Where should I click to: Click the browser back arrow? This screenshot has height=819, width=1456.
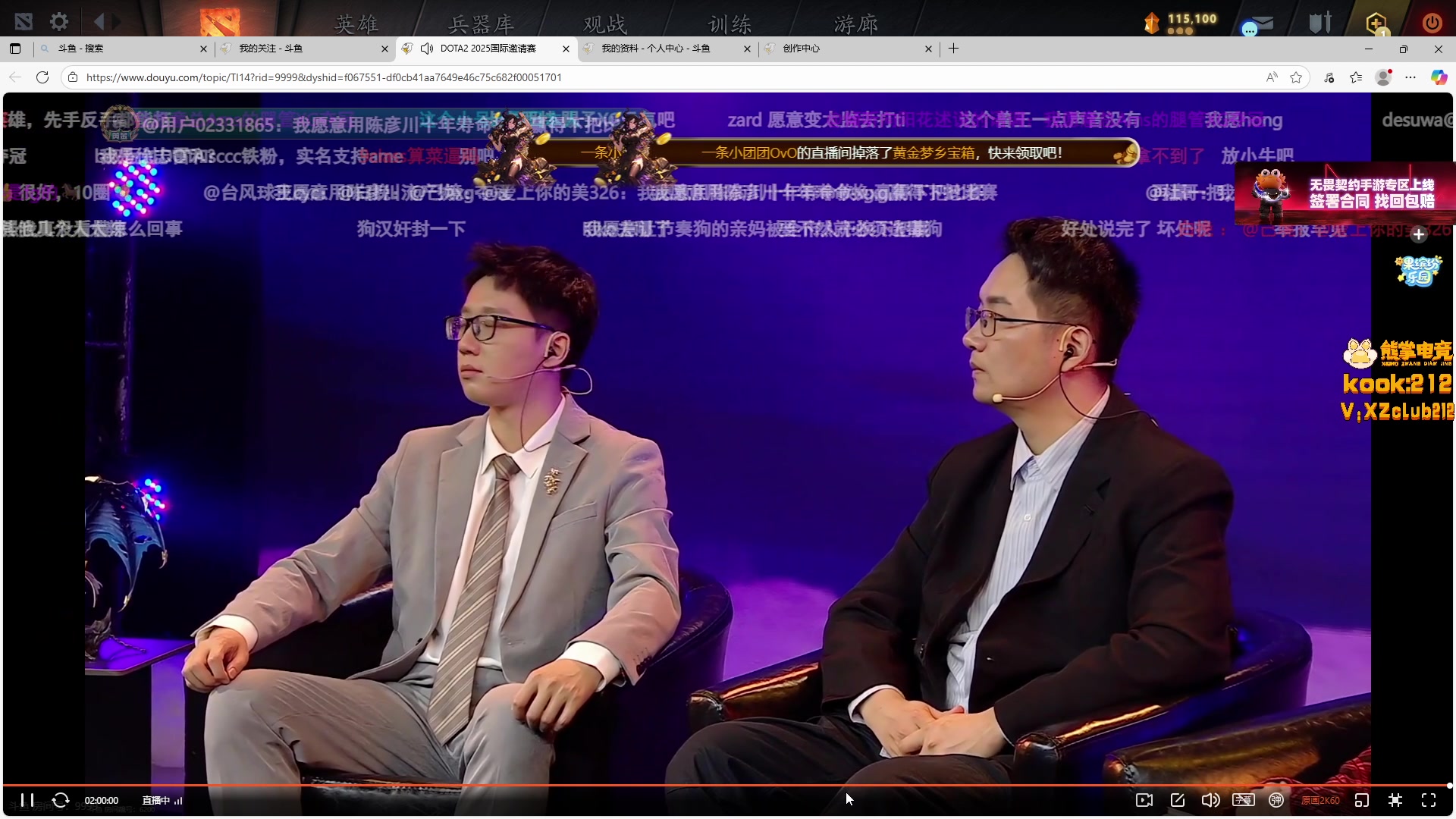[15, 77]
